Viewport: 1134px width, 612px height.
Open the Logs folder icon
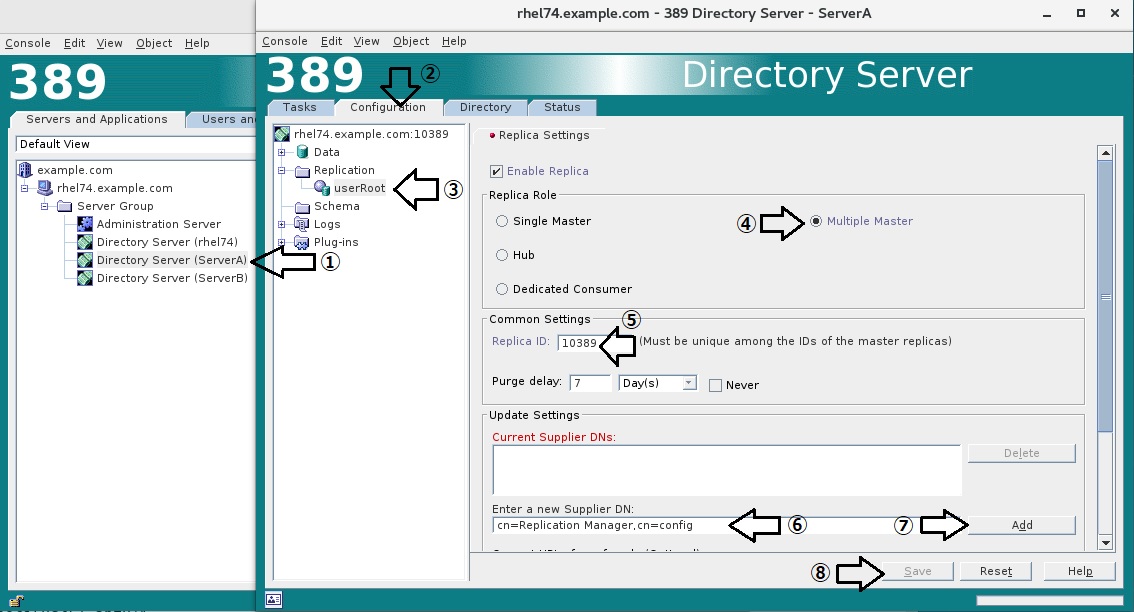[302, 223]
